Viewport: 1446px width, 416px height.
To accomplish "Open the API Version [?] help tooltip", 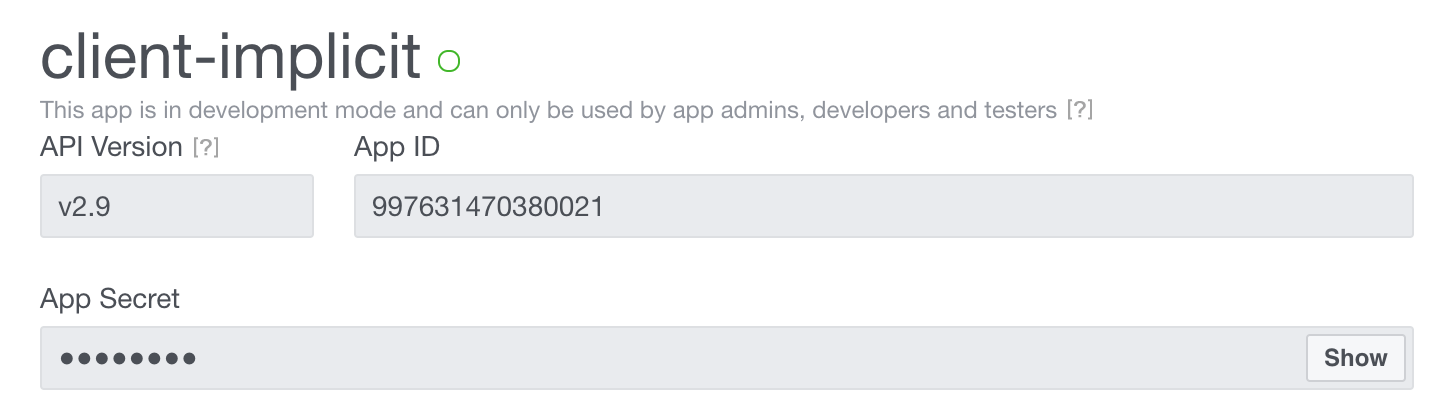I will pyautogui.click(x=205, y=147).
